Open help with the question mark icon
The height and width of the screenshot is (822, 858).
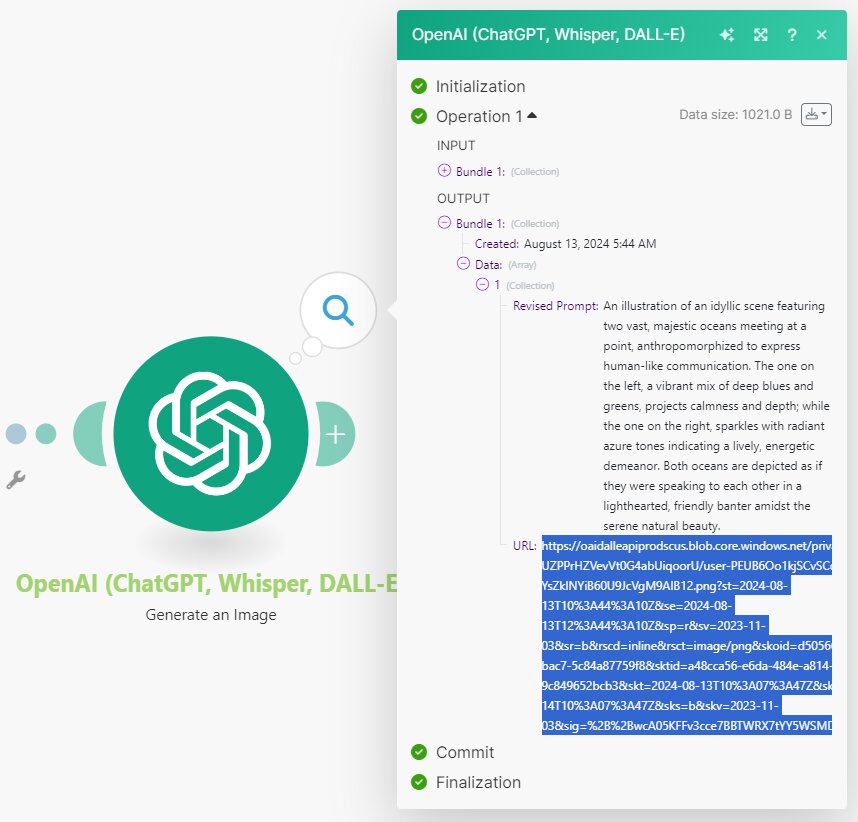pyautogui.click(x=791, y=35)
